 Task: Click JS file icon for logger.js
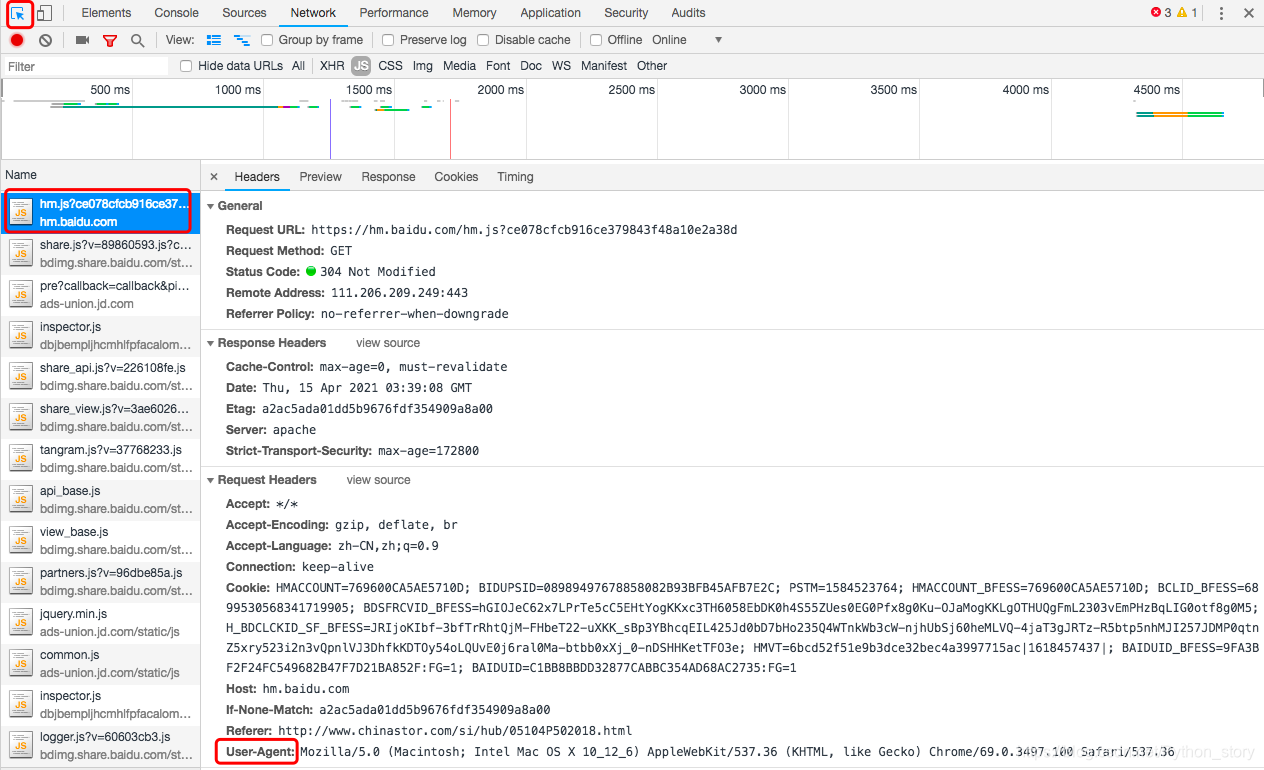pyautogui.click(x=21, y=745)
